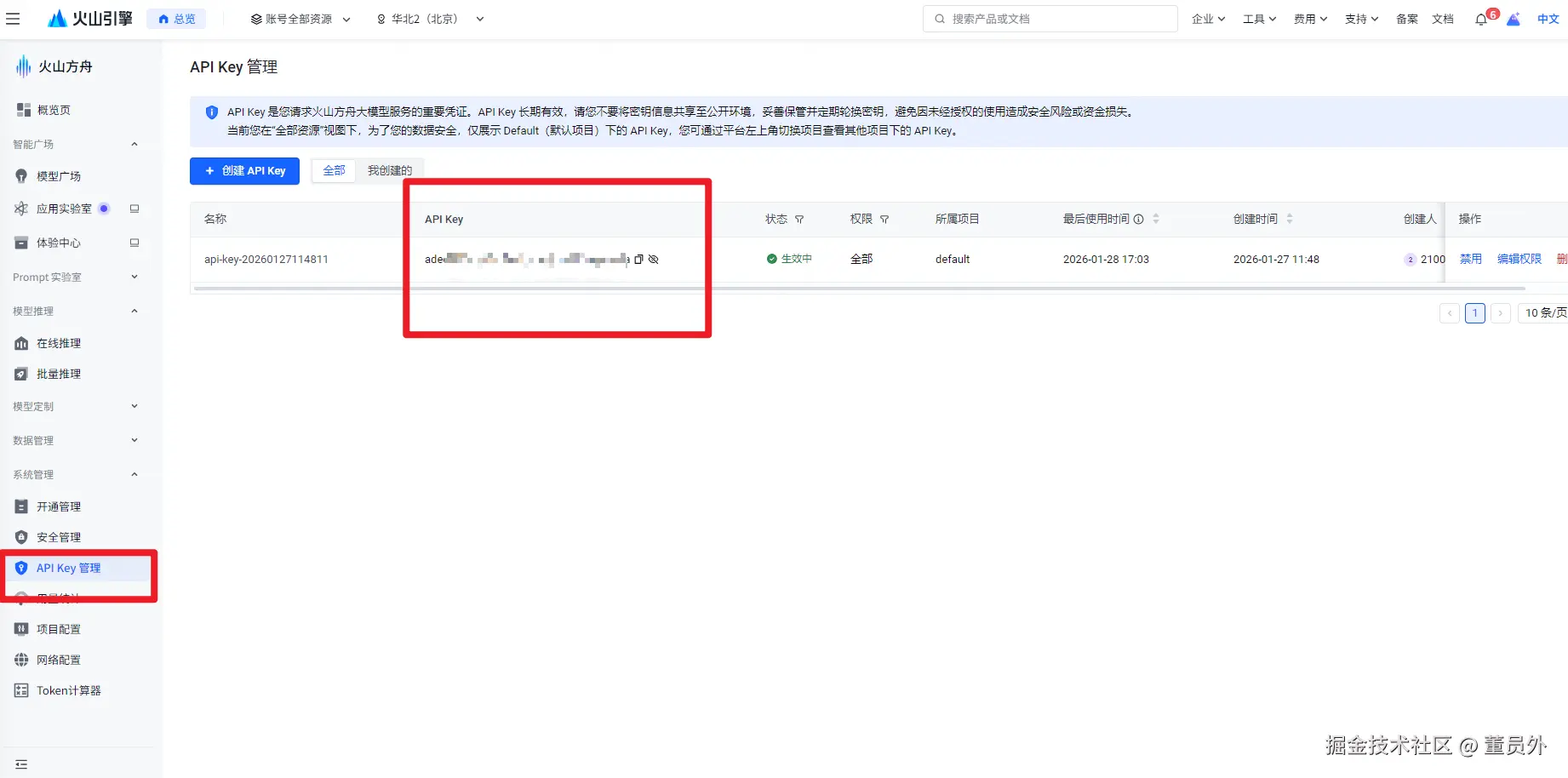Open the hamburger menu at top-left
The width and height of the screenshot is (1568, 778).
point(13,19)
